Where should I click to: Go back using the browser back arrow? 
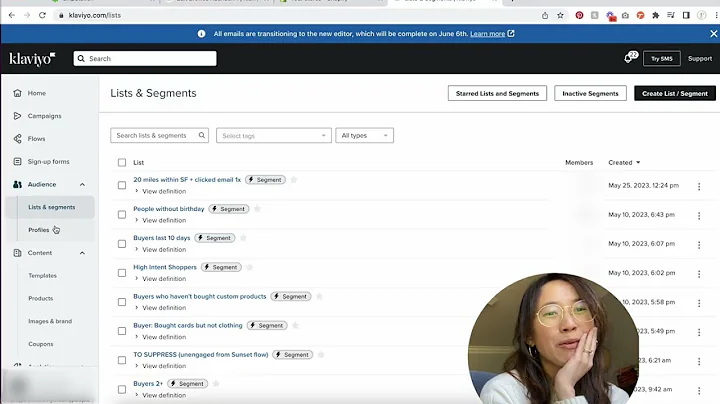[12, 15]
